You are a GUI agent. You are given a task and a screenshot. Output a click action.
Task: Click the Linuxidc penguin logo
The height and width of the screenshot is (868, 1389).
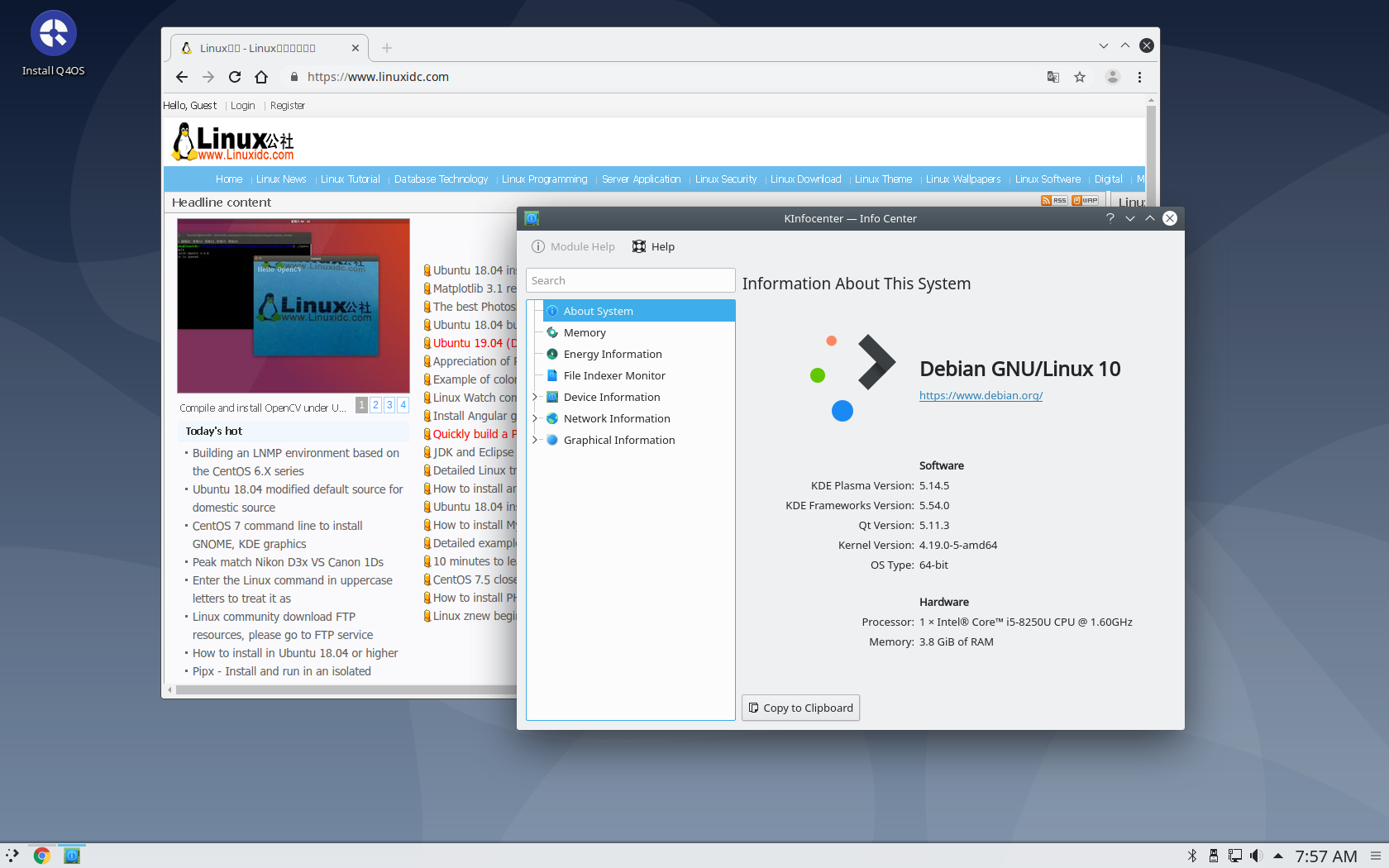(233, 141)
